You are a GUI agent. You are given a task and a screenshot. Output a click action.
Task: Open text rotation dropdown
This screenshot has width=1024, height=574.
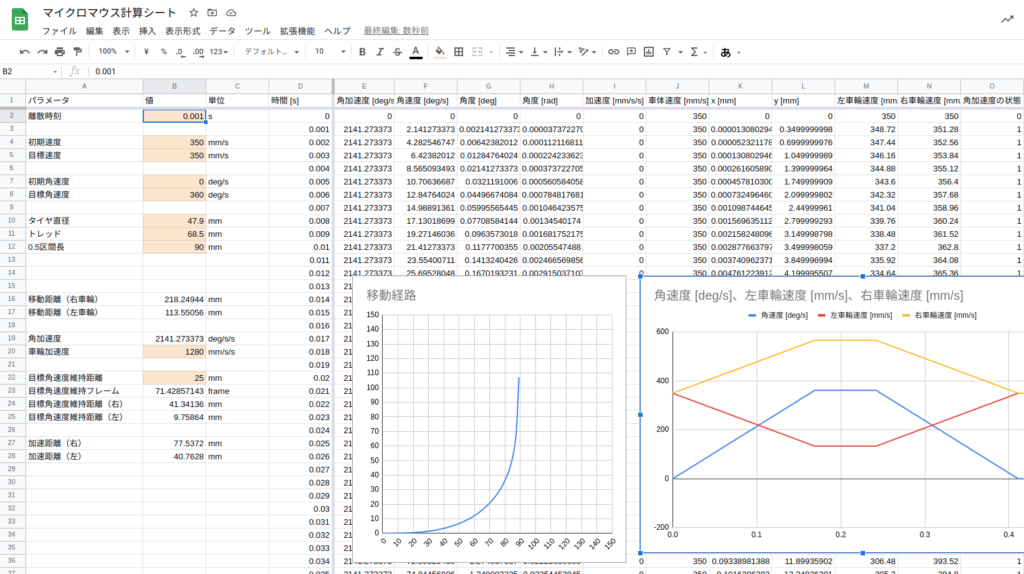(x=587, y=52)
